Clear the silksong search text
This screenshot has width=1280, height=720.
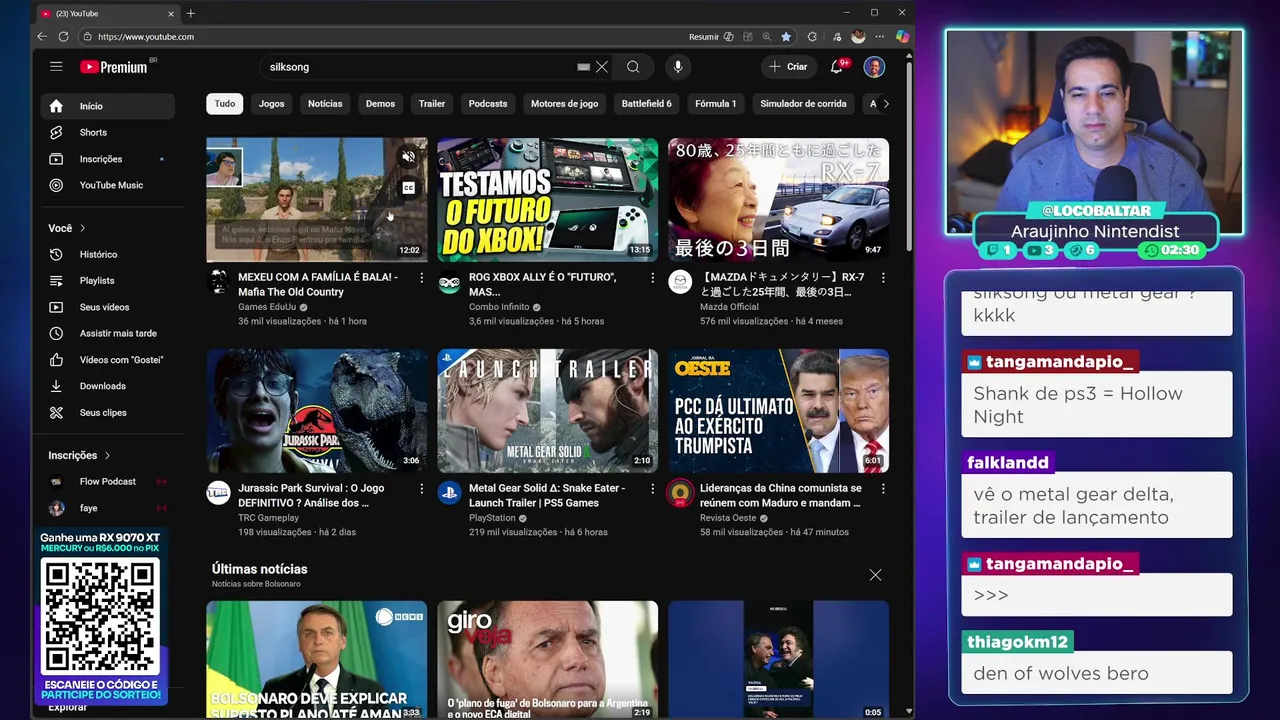[x=602, y=67]
